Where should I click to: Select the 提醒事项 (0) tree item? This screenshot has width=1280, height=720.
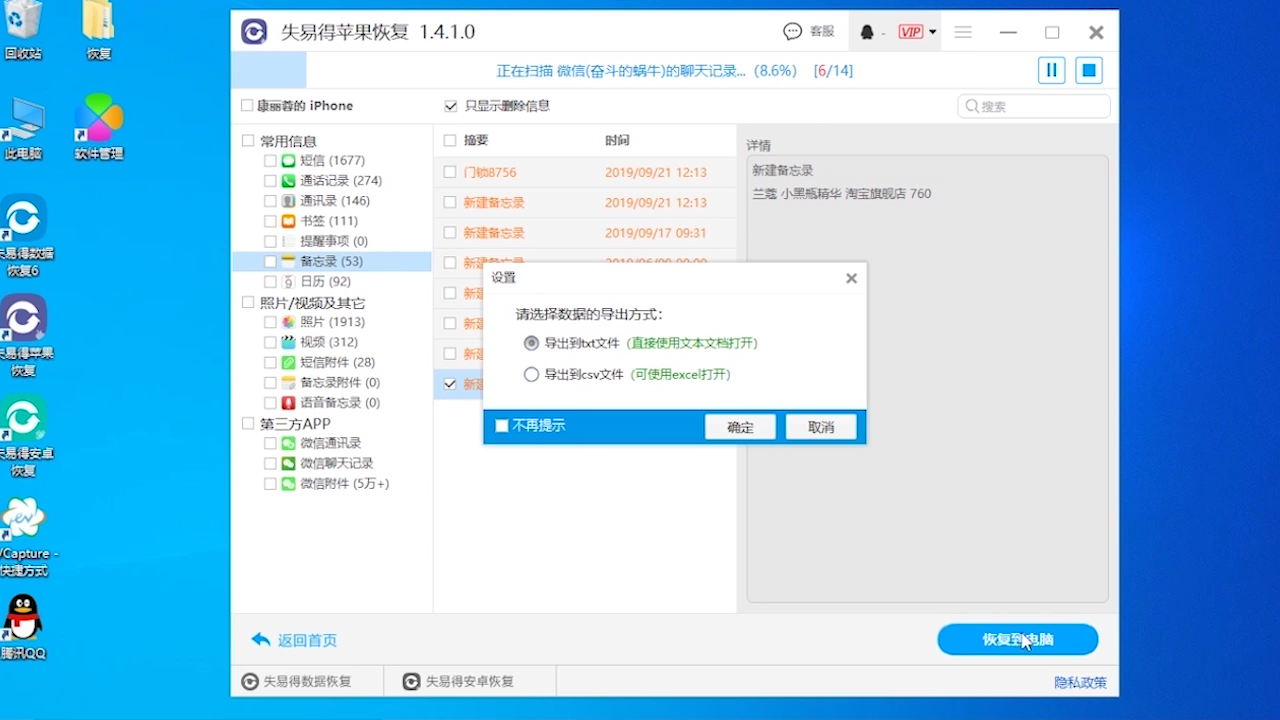pos(334,241)
